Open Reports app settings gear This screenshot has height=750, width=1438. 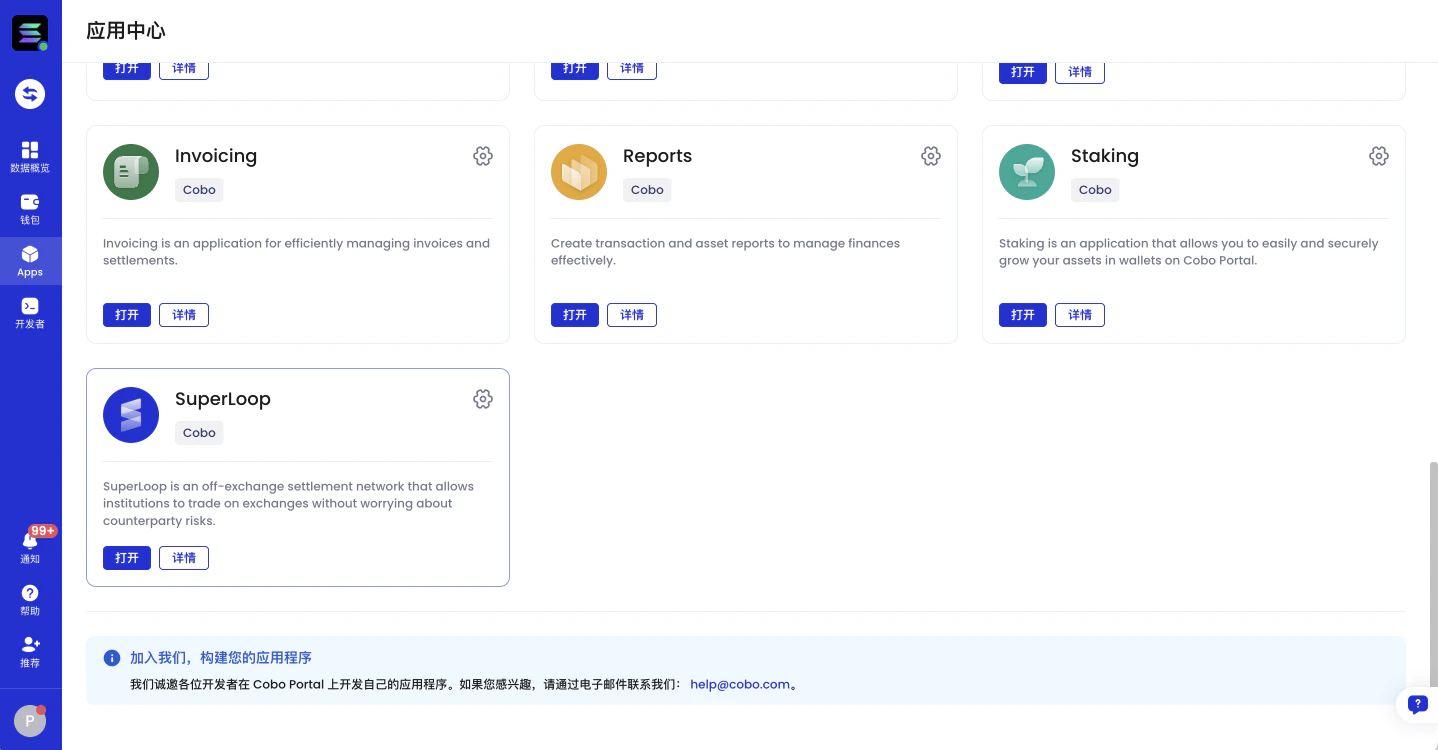coord(931,156)
